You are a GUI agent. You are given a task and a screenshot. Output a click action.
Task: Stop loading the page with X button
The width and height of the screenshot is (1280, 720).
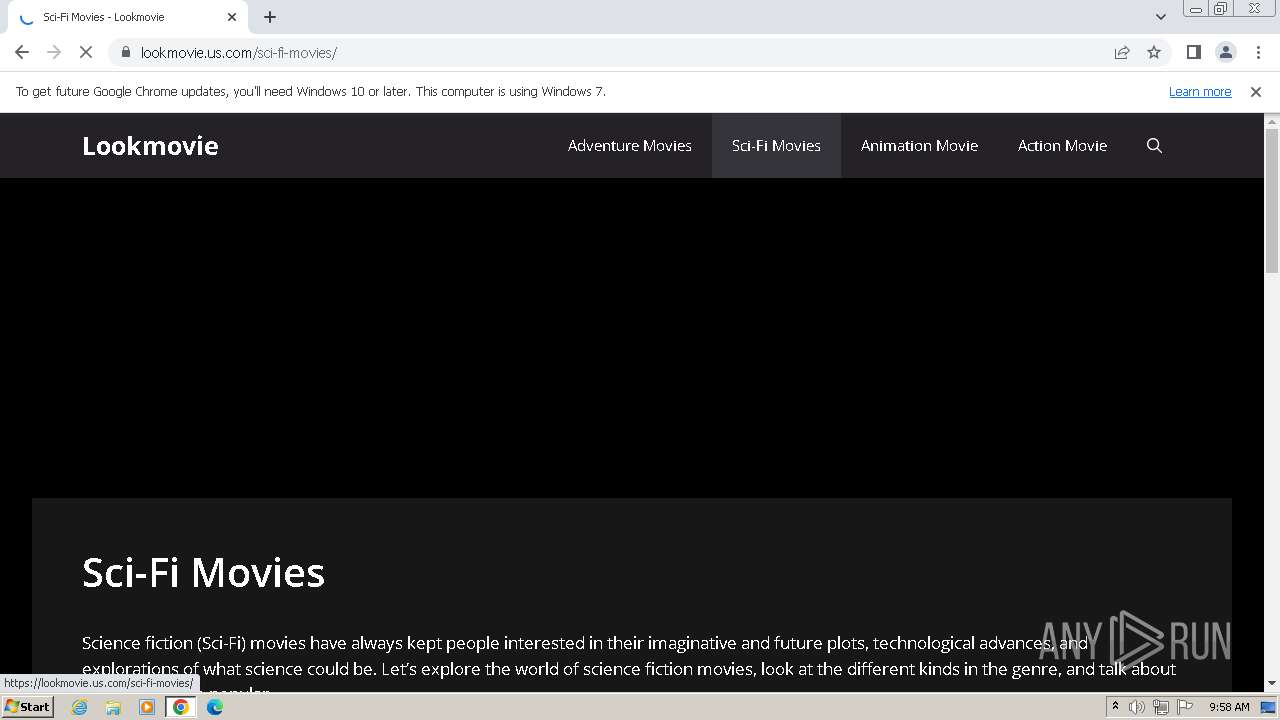87,52
